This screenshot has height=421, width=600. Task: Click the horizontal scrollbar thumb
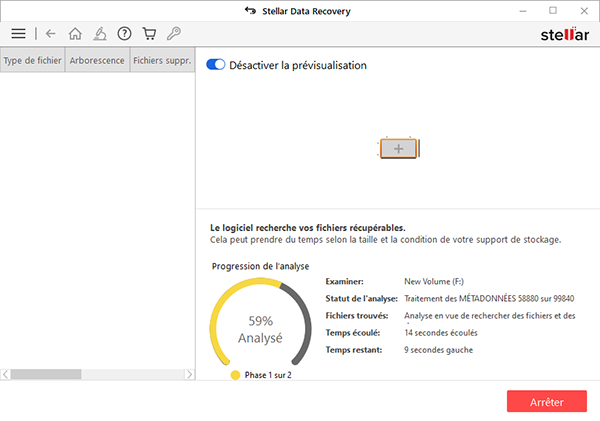pos(46,374)
